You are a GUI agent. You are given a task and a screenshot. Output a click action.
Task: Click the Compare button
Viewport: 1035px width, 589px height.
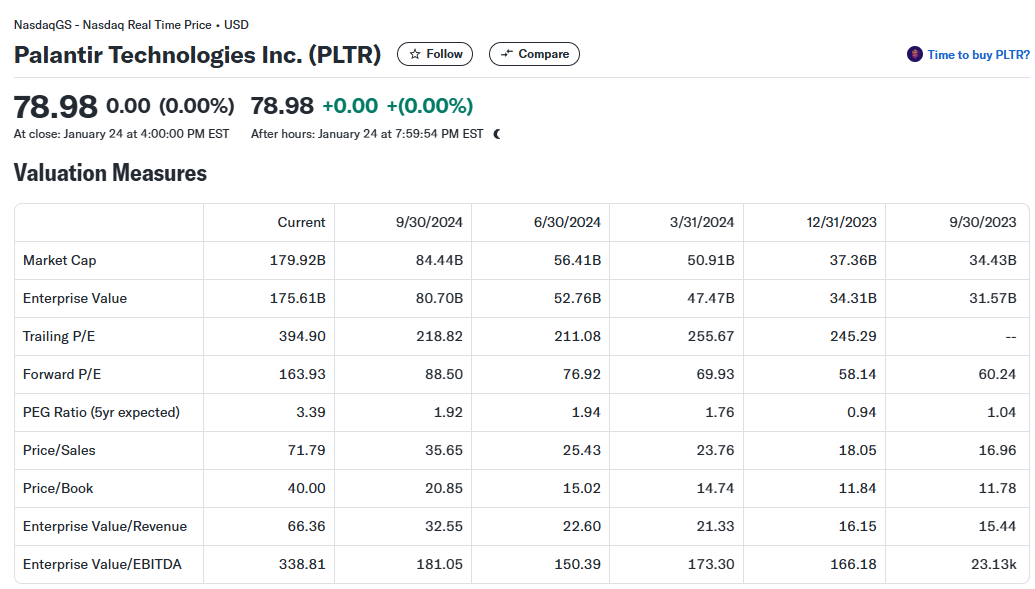[534, 54]
